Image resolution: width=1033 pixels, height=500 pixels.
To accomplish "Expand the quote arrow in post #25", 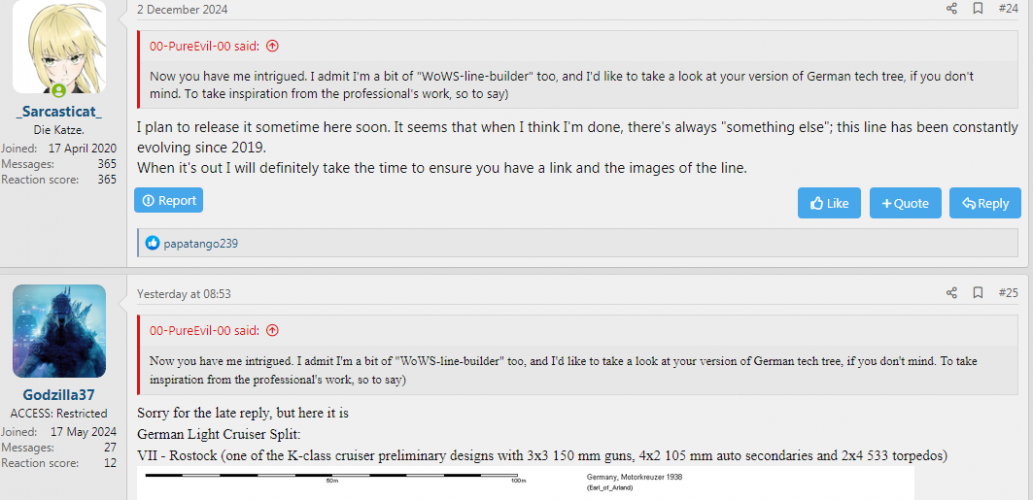I will (272, 330).
